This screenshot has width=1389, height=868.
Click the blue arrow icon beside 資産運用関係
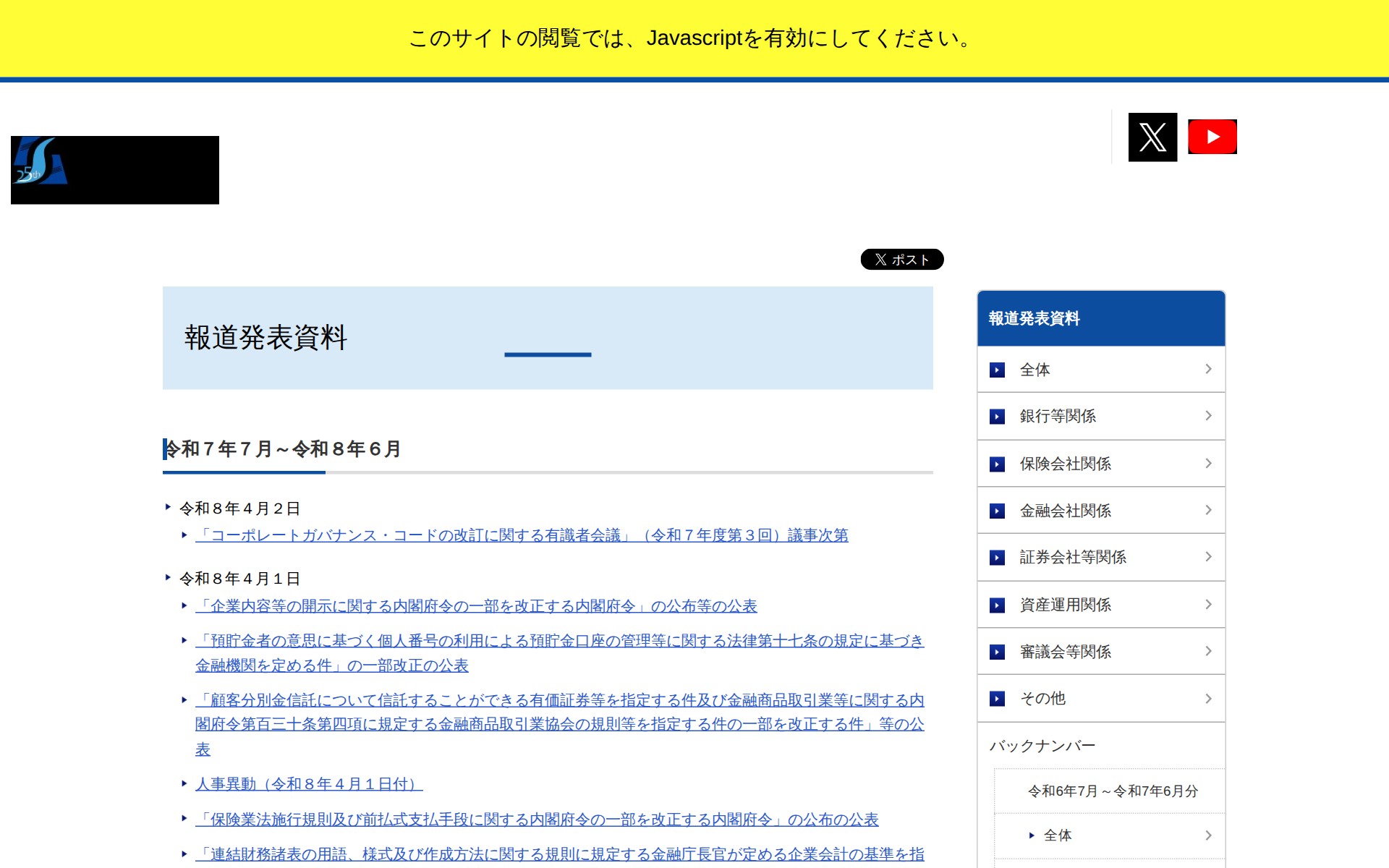(x=998, y=605)
